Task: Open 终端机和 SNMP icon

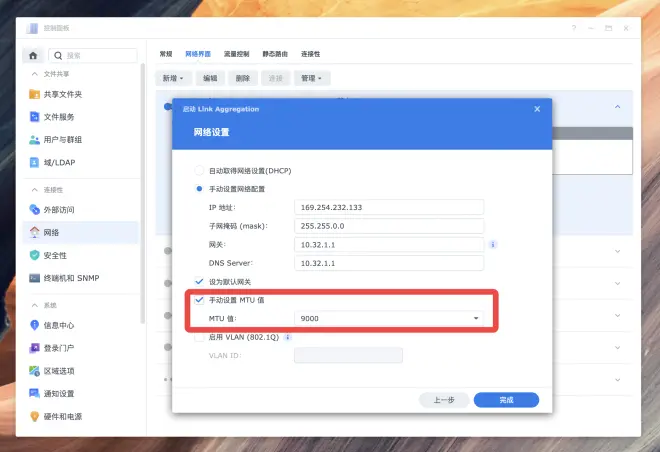Action: (x=35, y=278)
